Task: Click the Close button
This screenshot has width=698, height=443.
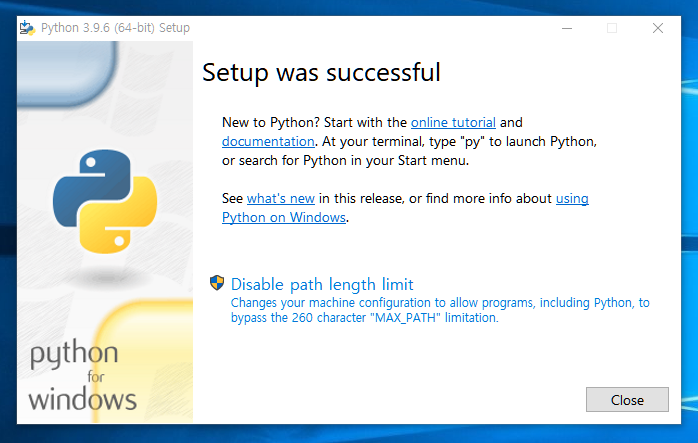Action: (627, 399)
